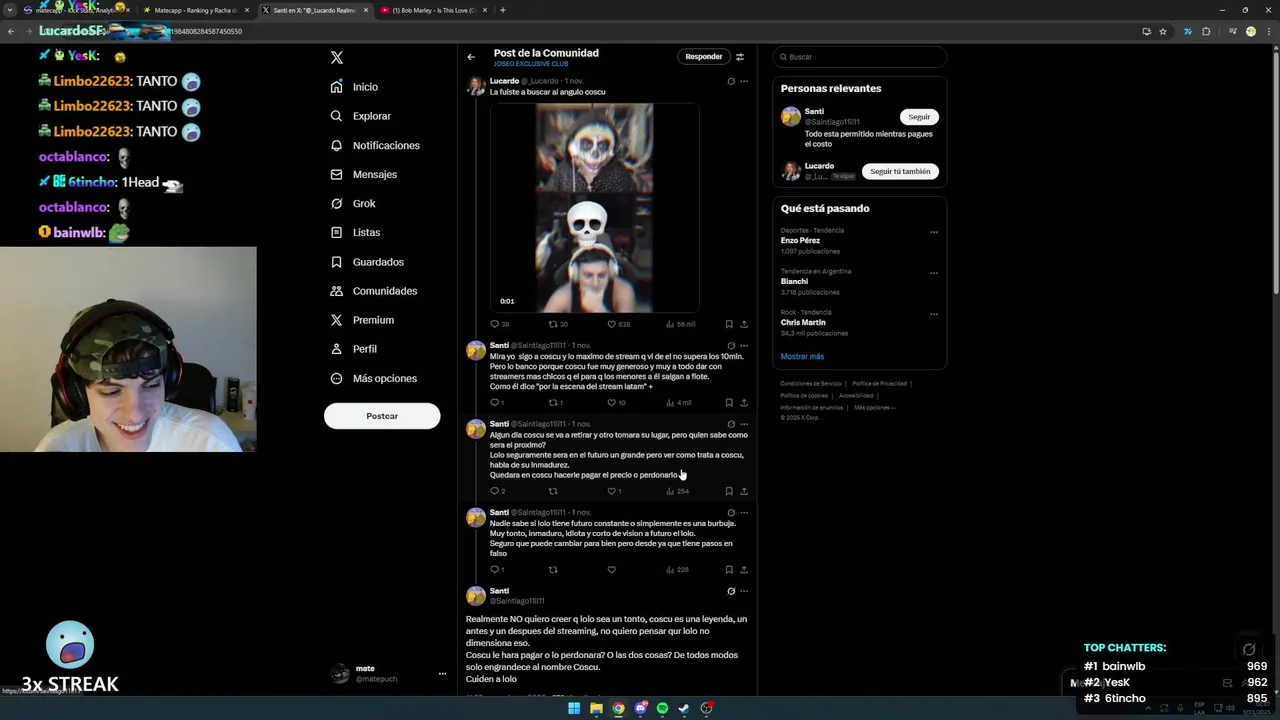Click the browser back navigation arrow
This screenshot has width=1280, height=720.
click(x=11, y=31)
